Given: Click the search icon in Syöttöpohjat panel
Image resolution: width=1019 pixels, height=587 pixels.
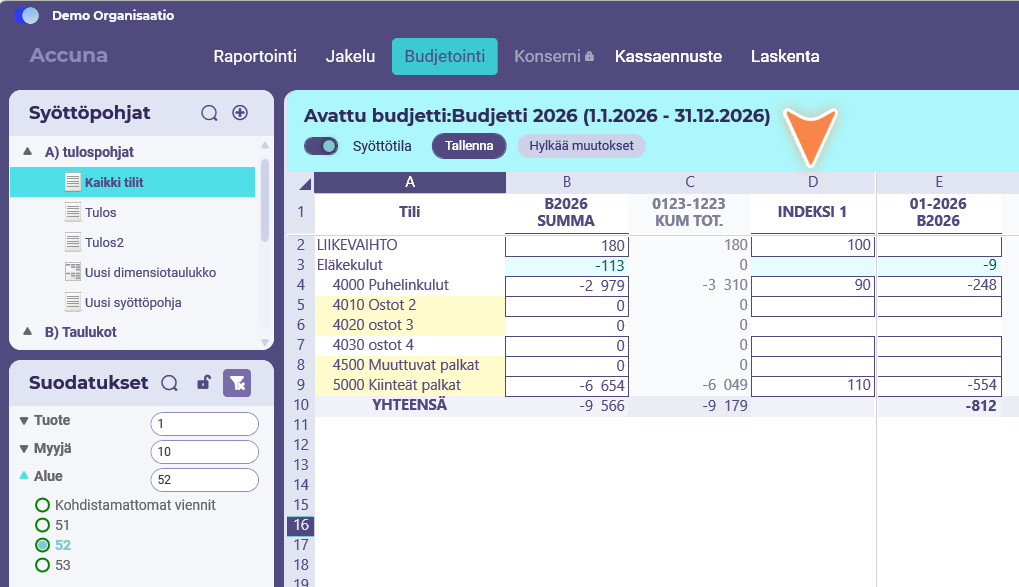Looking at the screenshot, I should pyautogui.click(x=209, y=113).
